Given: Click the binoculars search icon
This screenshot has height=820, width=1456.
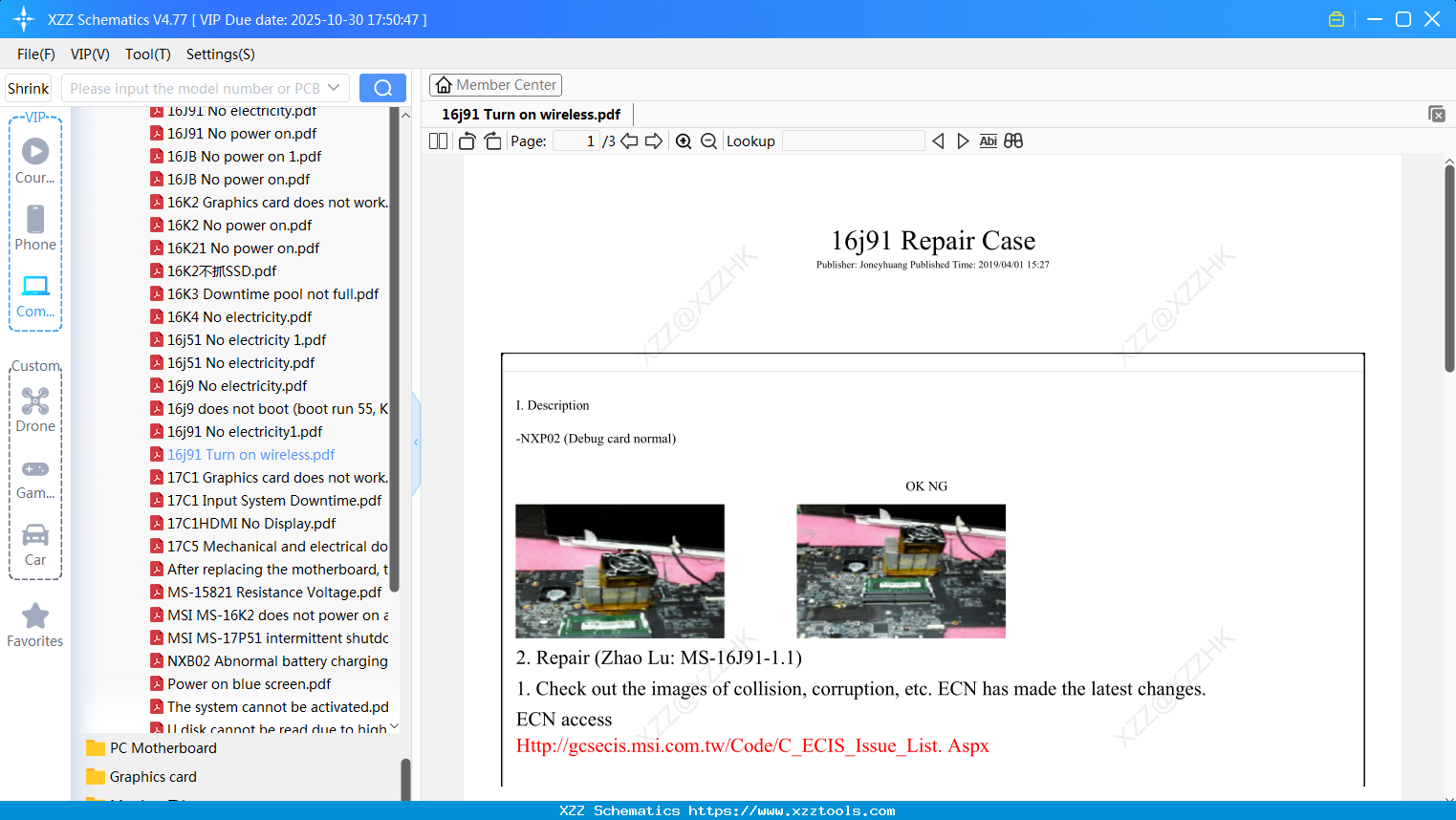Looking at the screenshot, I should click(1013, 141).
